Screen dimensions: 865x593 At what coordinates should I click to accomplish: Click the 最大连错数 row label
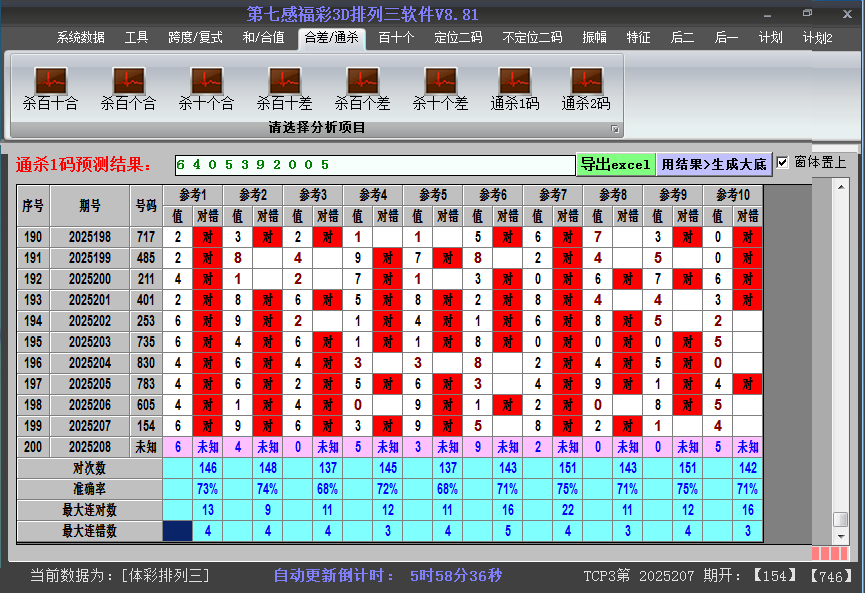(89, 531)
